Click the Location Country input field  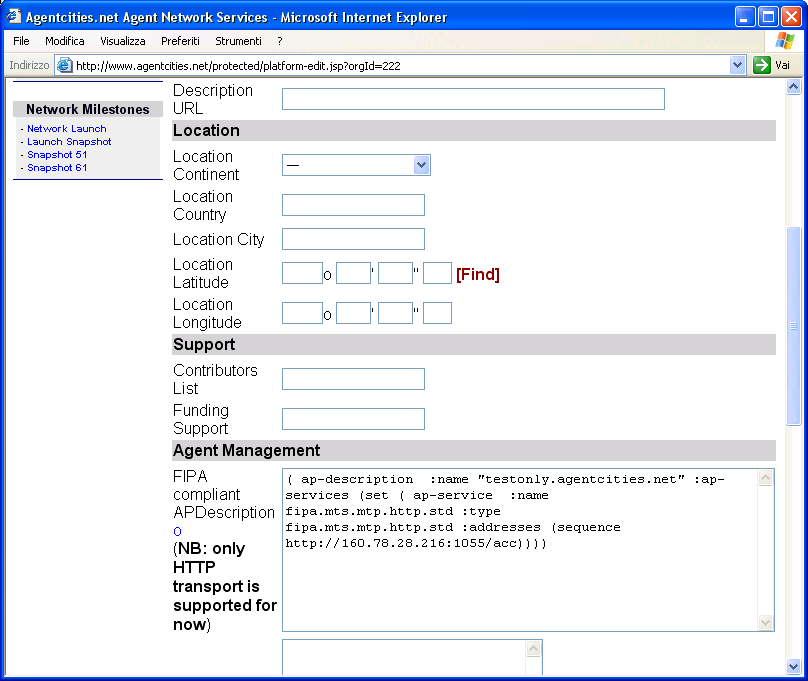click(x=353, y=205)
